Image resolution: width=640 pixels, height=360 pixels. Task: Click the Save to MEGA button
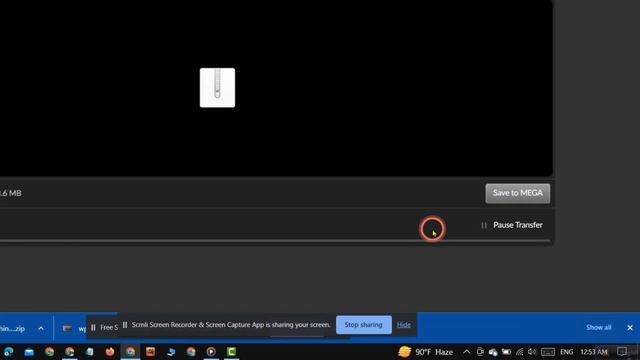518,193
